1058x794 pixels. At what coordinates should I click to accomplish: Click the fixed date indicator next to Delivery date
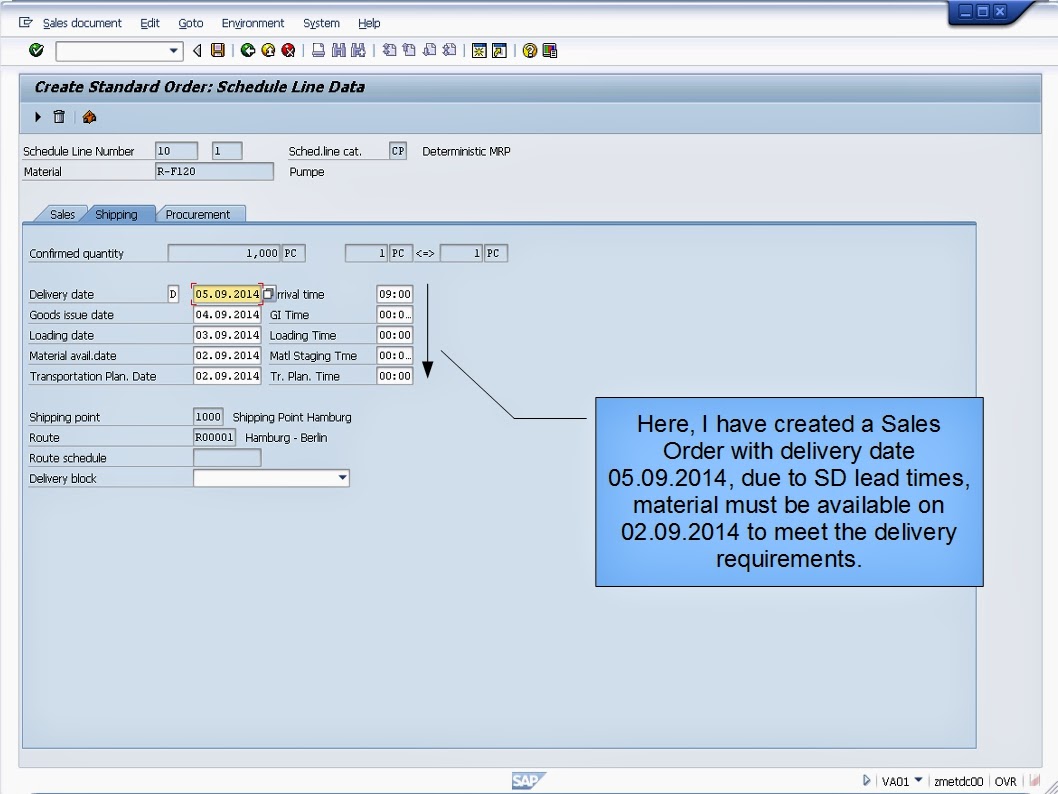(x=268, y=294)
